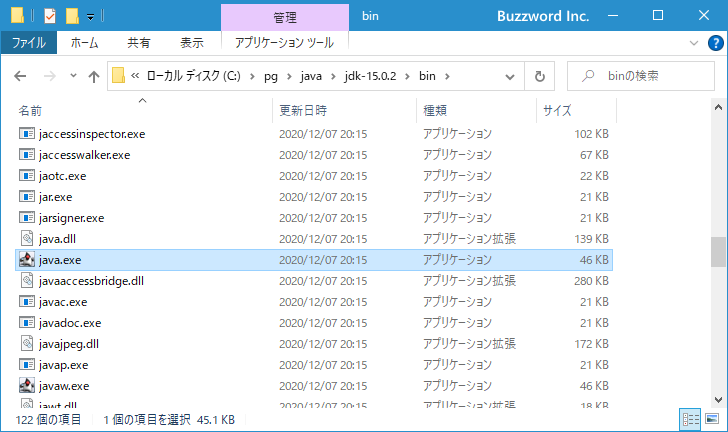This screenshot has width=728, height=432.
Task: Click the 172 KB size value
Action: [592, 344]
